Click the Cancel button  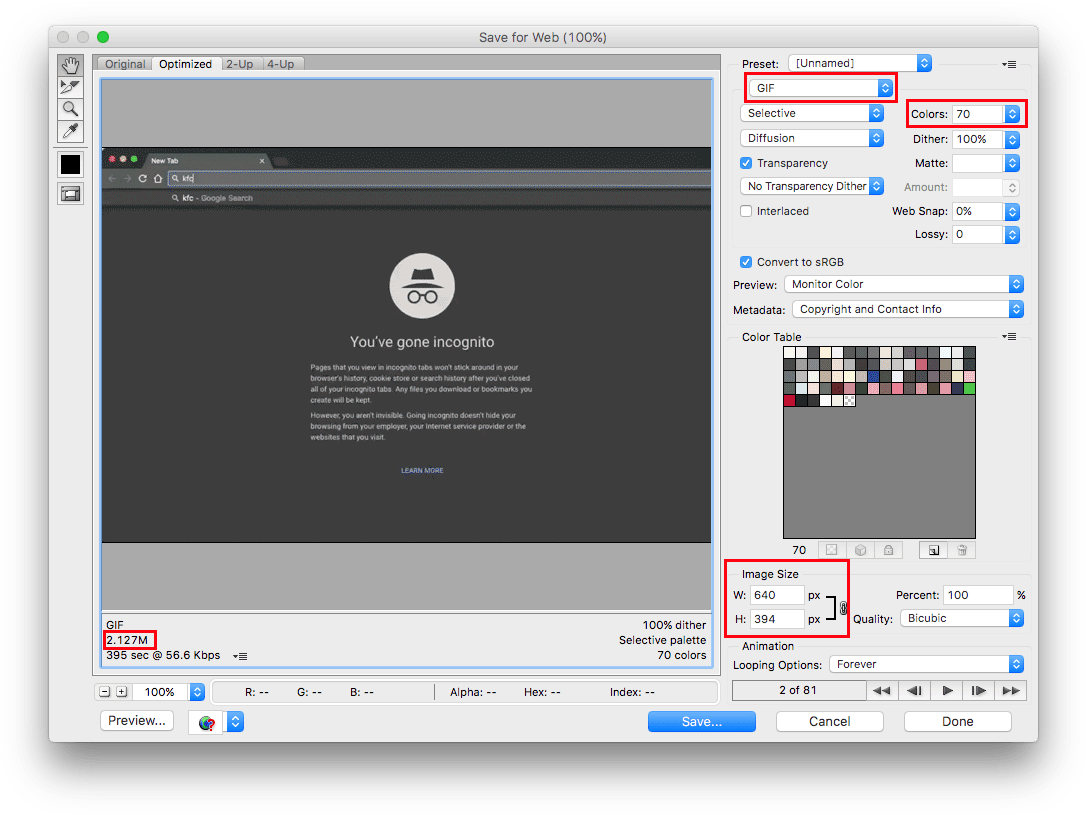pos(829,721)
